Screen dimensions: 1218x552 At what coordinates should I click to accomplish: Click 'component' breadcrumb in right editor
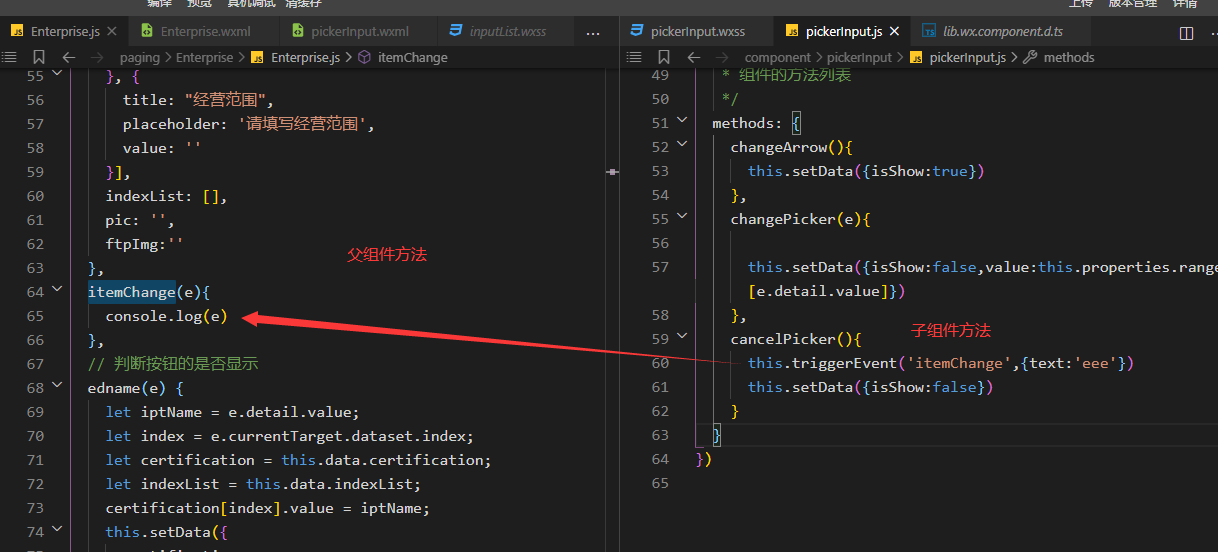click(x=778, y=57)
